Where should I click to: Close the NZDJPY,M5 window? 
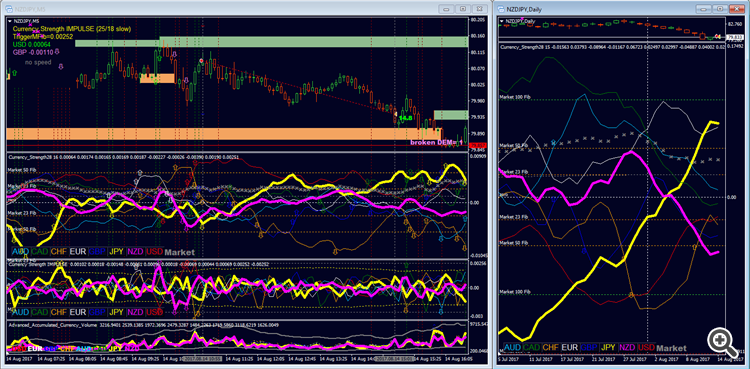pyautogui.click(x=479, y=9)
